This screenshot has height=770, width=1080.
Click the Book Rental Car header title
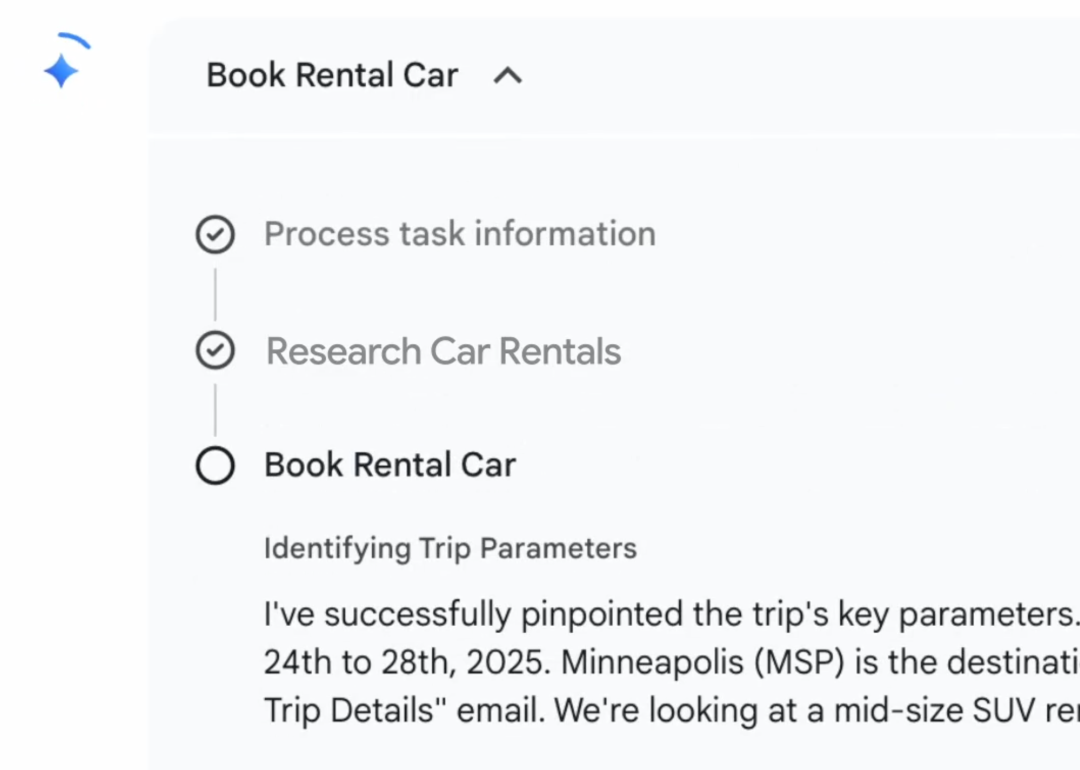click(332, 76)
